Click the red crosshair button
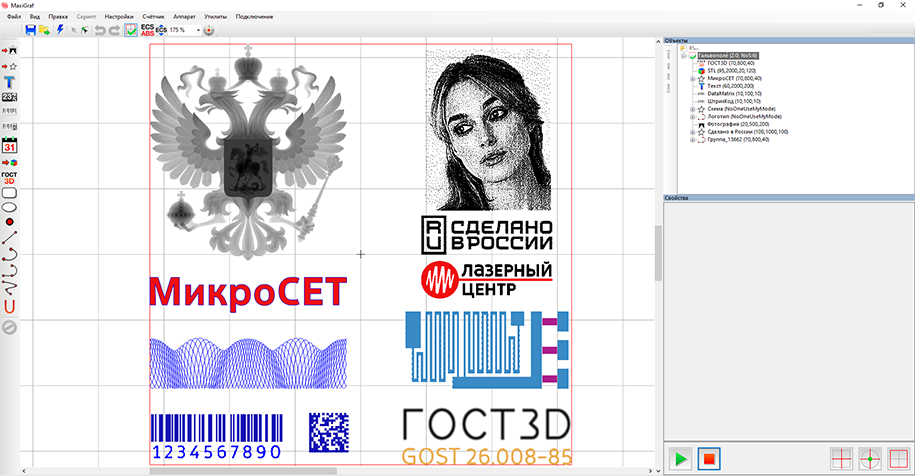 841,459
